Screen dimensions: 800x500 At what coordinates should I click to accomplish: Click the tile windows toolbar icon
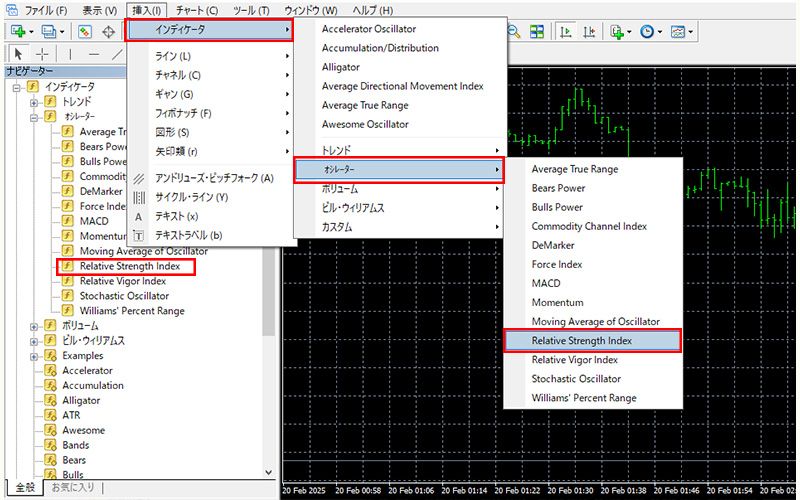click(537, 31)
